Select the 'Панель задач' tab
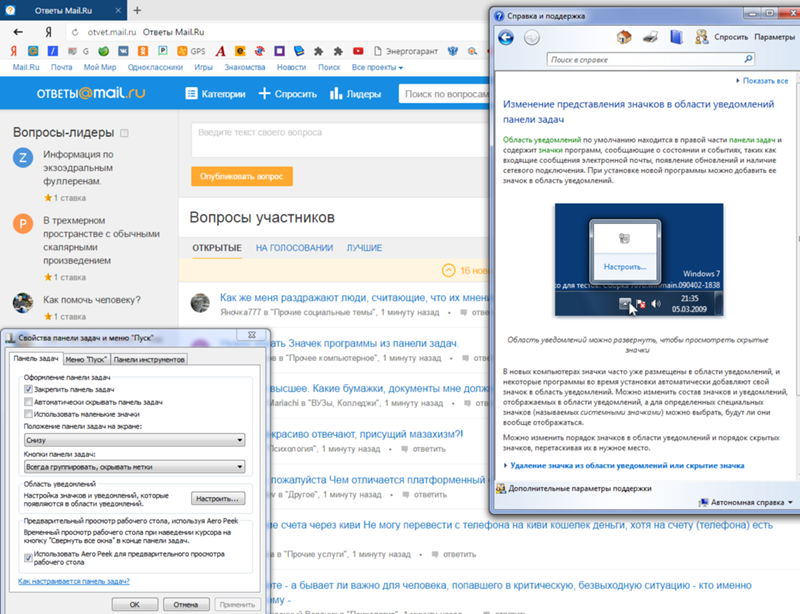The width and height of the screenshot is (800, 614). click(x=36, y=358)
